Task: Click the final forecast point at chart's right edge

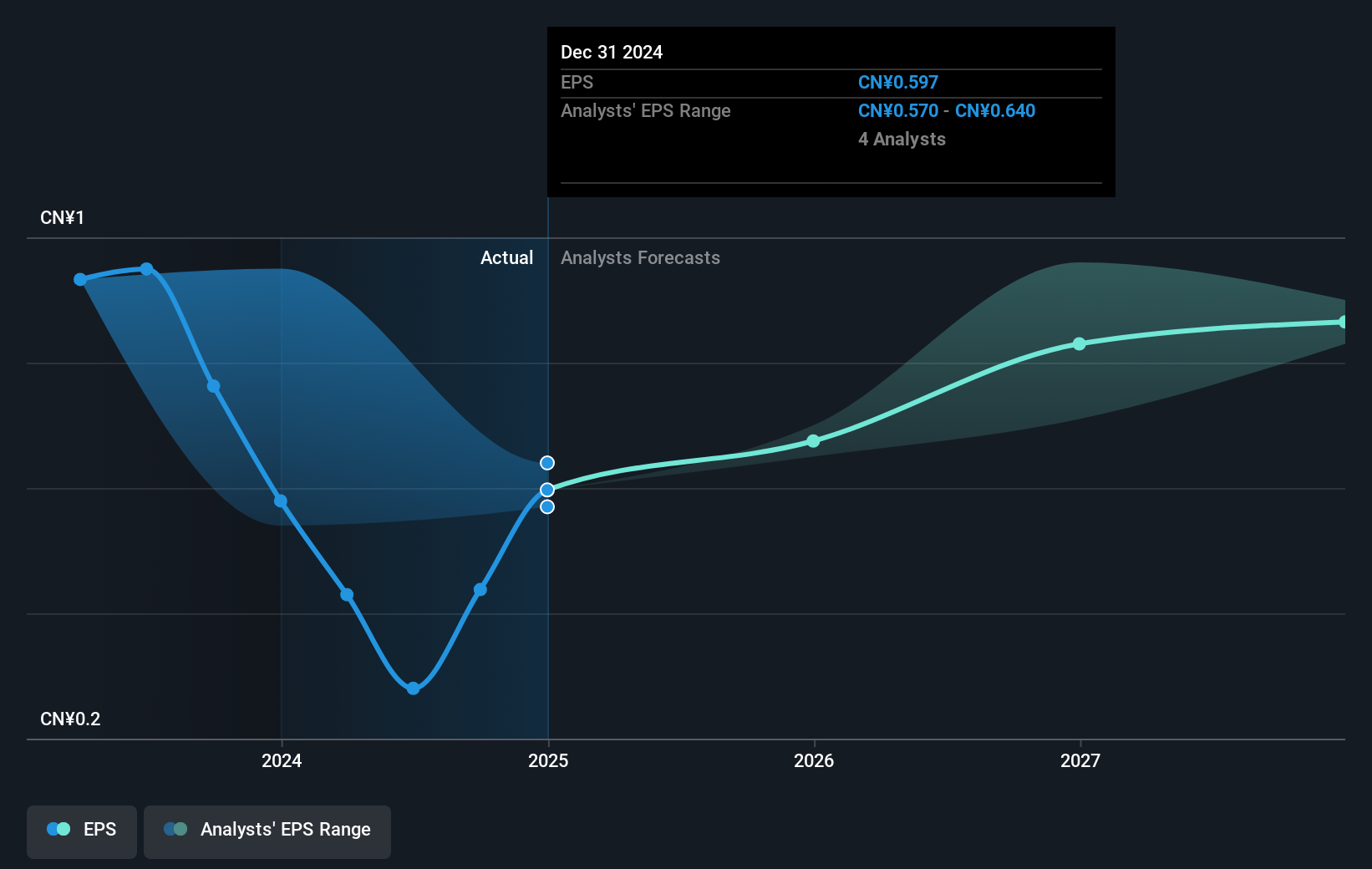Action: click(1343, 322)
